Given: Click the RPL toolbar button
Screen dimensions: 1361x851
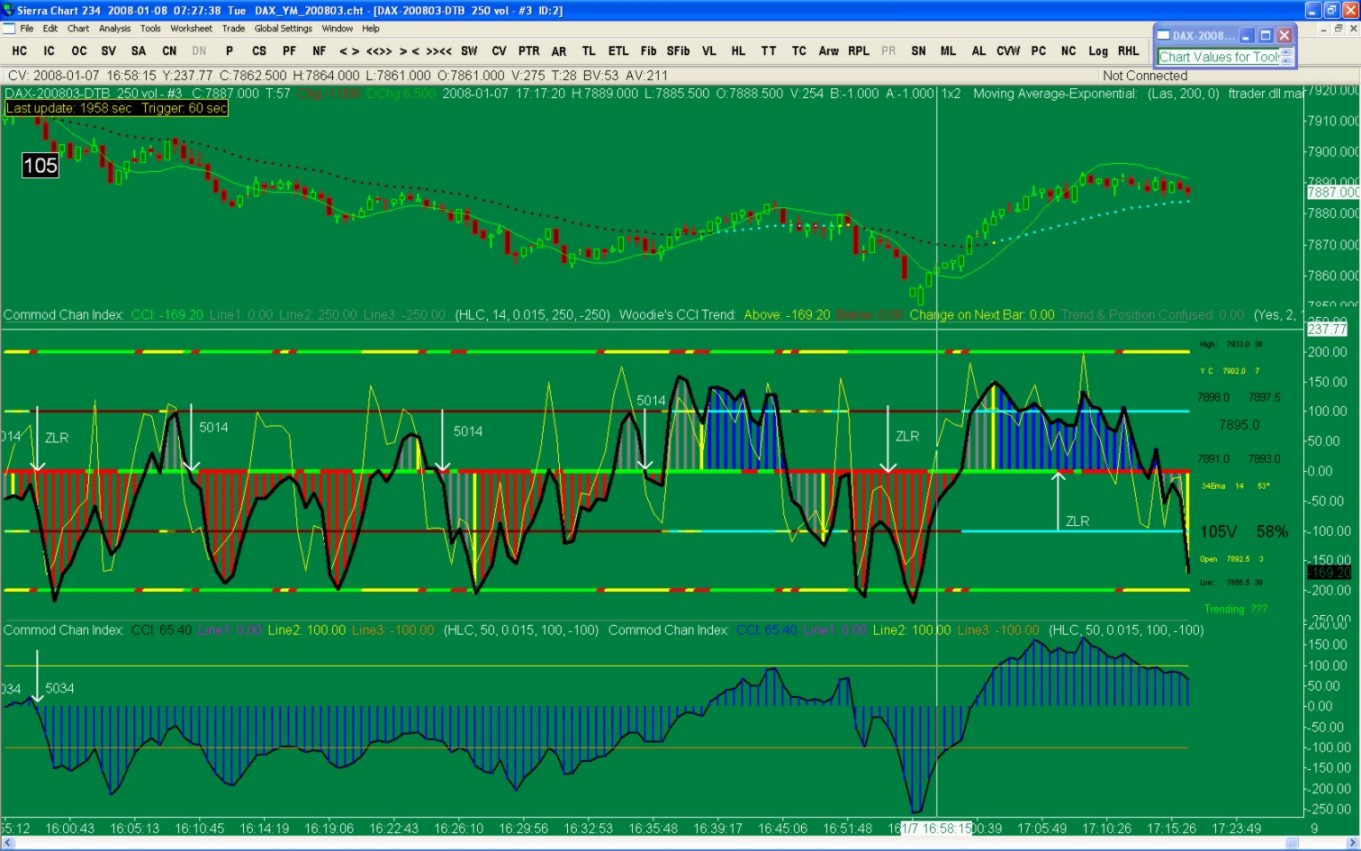Looking at the screenshot, I should click(x=858, y=51).
